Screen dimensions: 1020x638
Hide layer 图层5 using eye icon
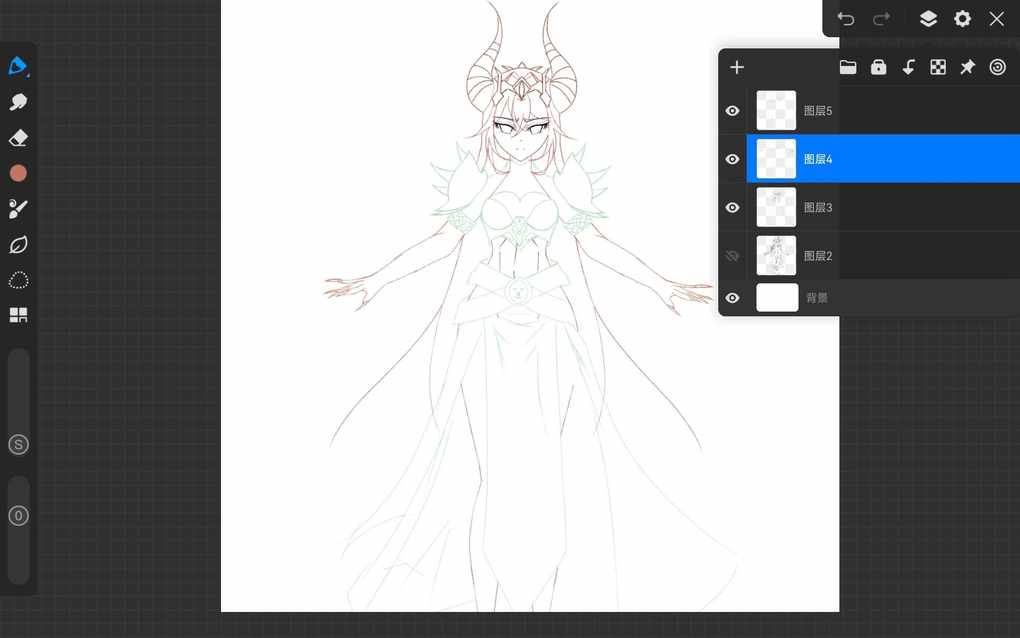click(732, 111)
